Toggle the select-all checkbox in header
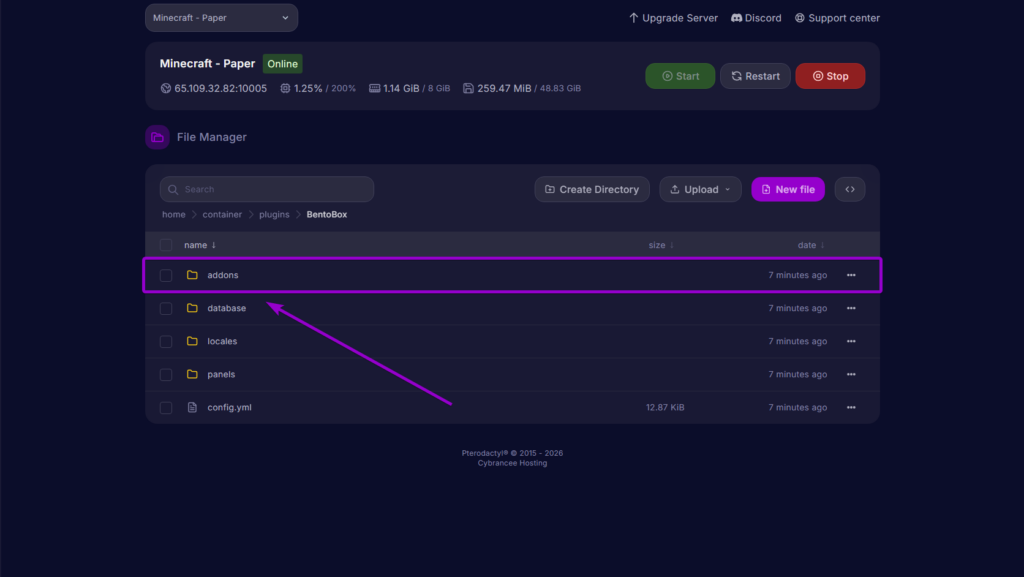The width and height of the screenshot is (1024, 577). 166,245
